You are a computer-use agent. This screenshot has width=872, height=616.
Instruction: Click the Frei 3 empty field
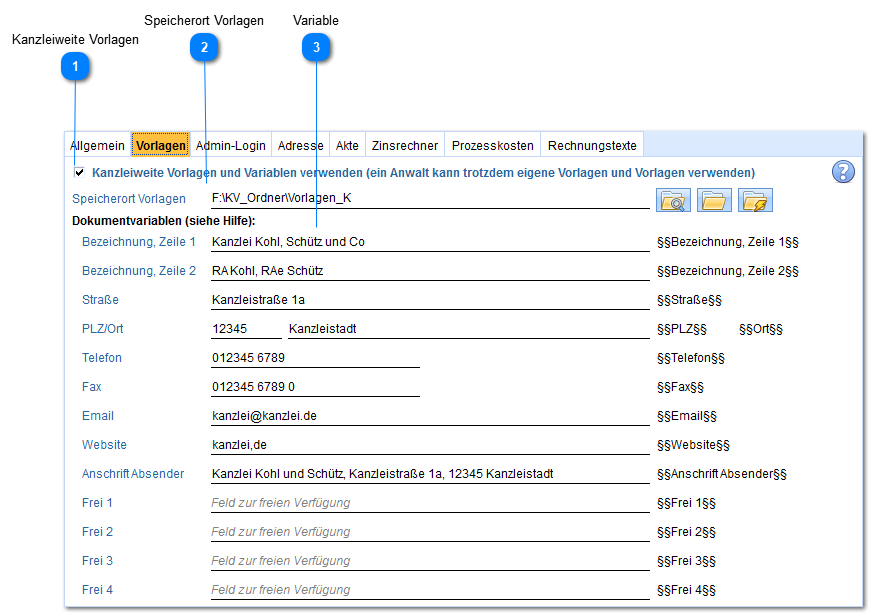point(430,560)
